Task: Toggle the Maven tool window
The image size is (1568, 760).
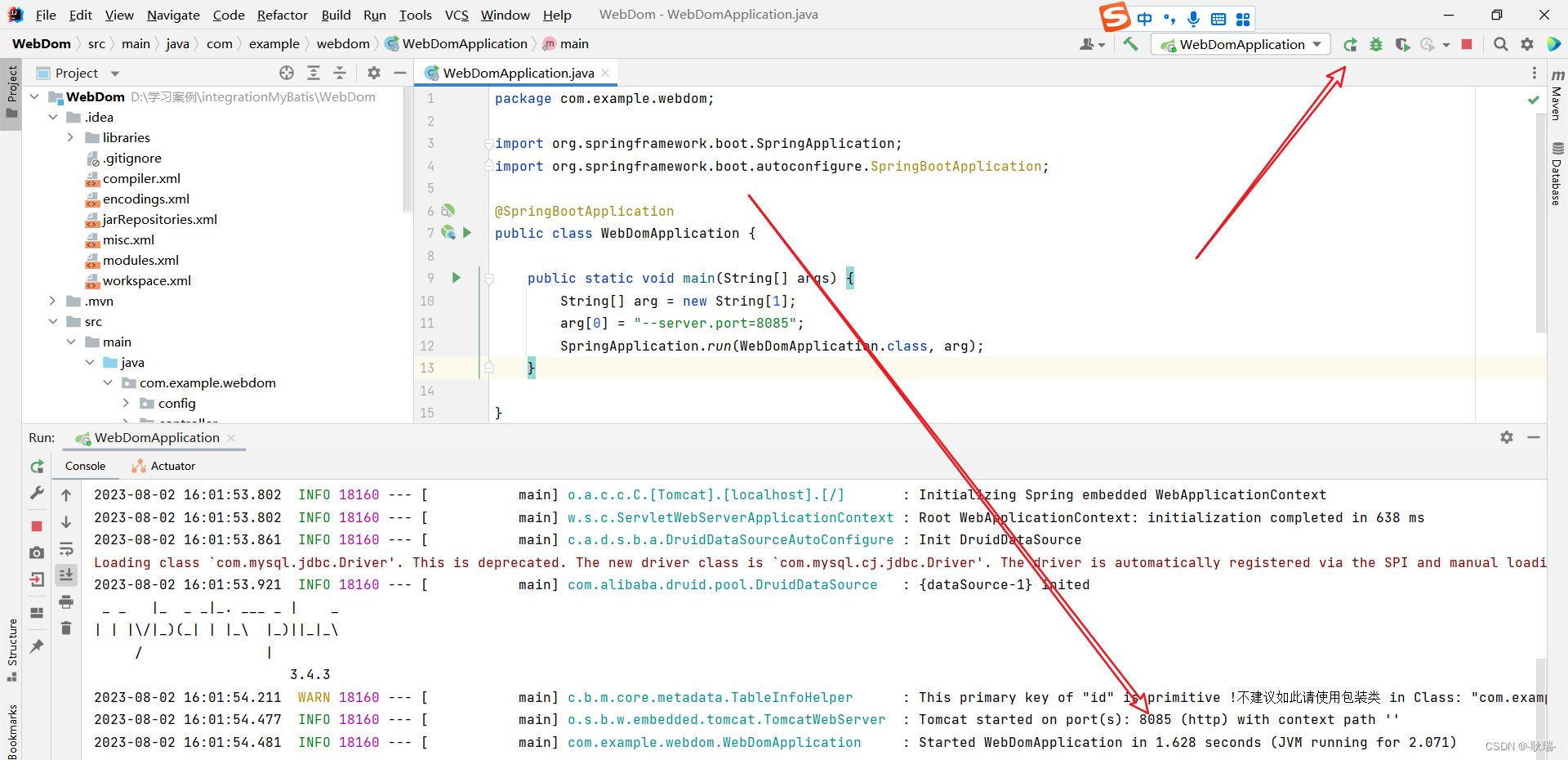Action: tap(1557, 96)
